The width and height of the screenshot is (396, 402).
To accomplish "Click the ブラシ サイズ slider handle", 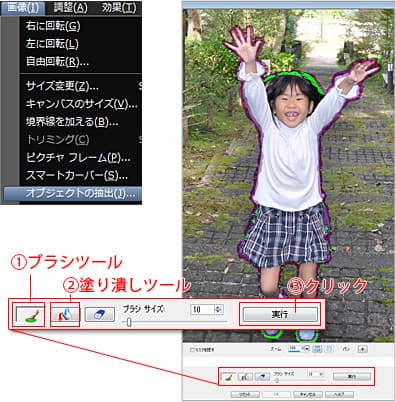I will point(129,322).
